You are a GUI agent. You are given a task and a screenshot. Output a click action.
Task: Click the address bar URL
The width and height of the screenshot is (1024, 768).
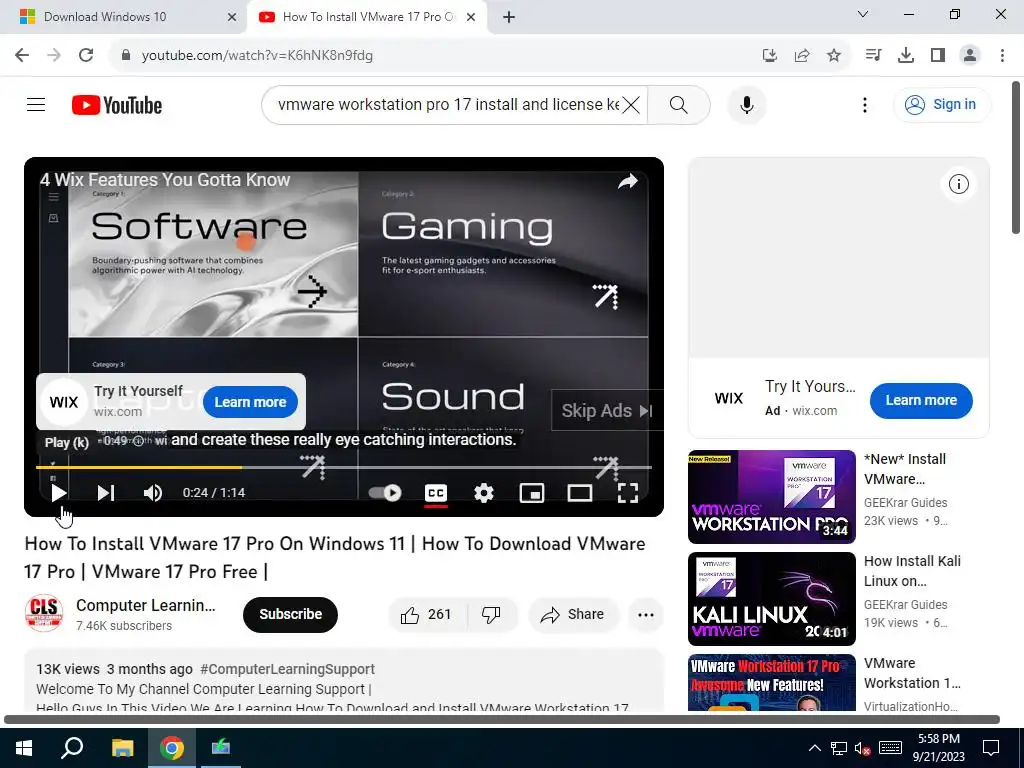(257, 56)
